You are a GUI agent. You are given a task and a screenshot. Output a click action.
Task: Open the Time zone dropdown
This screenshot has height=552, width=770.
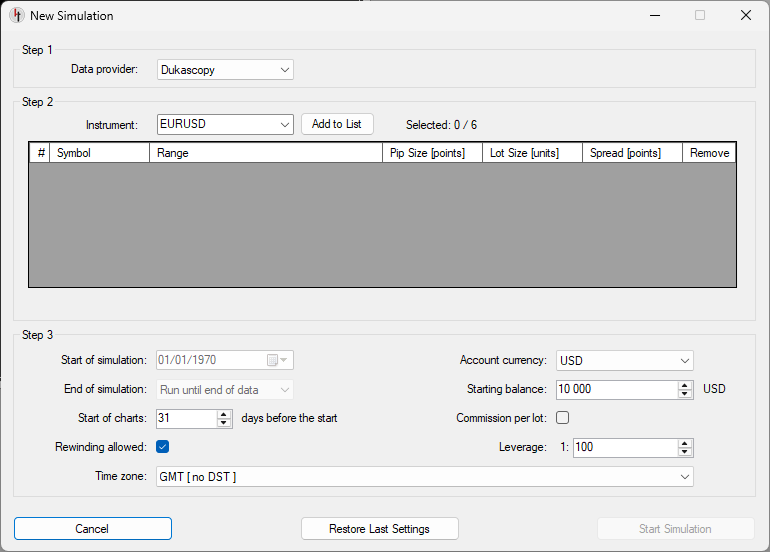(425, 477)
